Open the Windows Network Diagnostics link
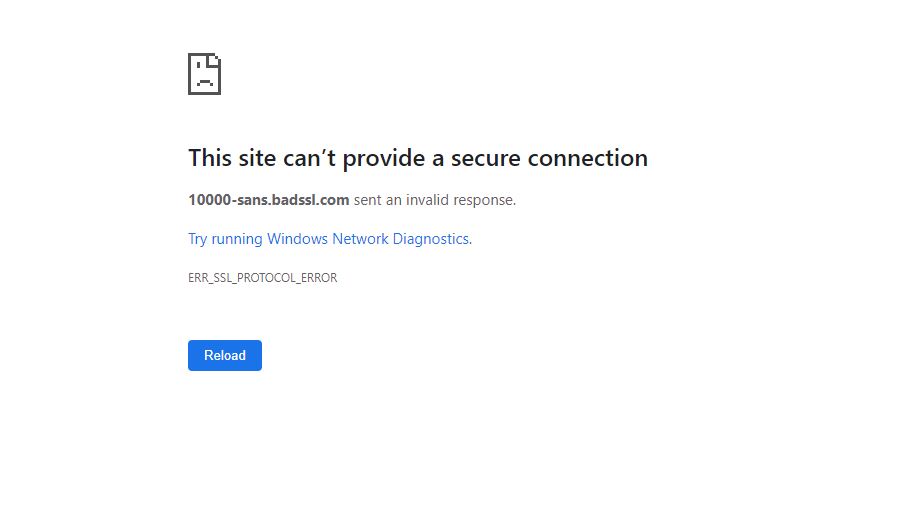This screenshot has width=920, height=528. [329, 239]
